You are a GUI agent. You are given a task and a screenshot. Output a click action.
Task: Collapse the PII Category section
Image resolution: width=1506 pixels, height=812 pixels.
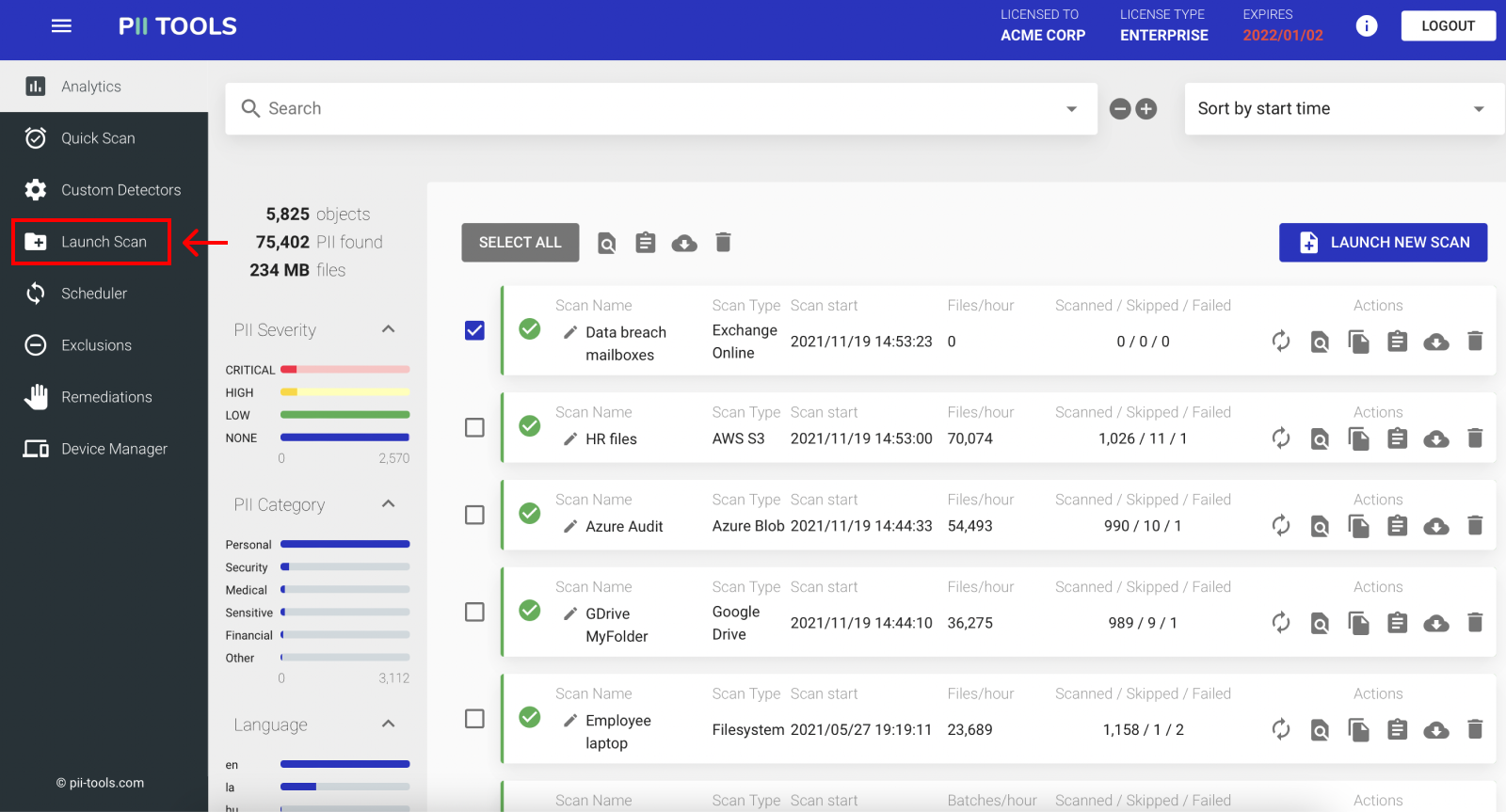click(x=388, y=504)
